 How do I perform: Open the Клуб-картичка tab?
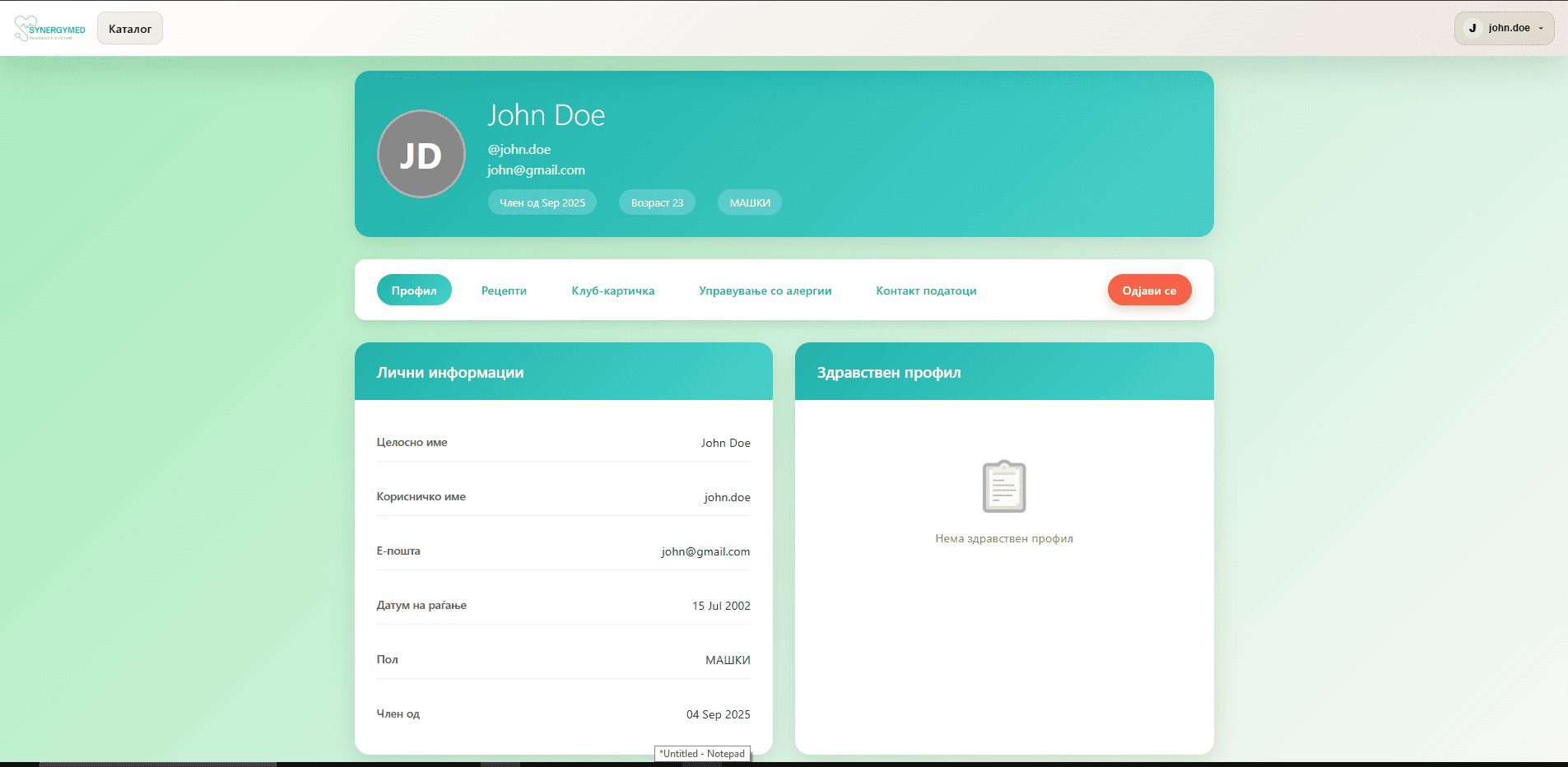(612, 291)
